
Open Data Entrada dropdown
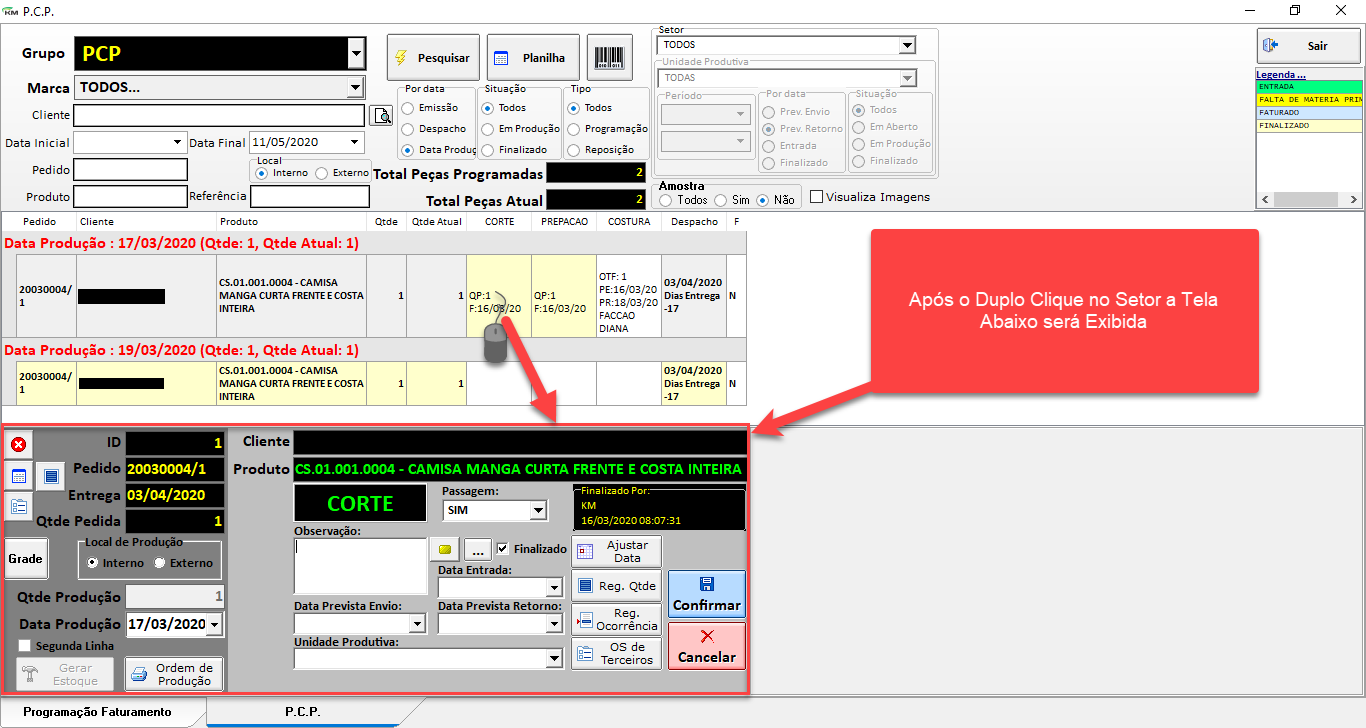[x=555, y=588]
